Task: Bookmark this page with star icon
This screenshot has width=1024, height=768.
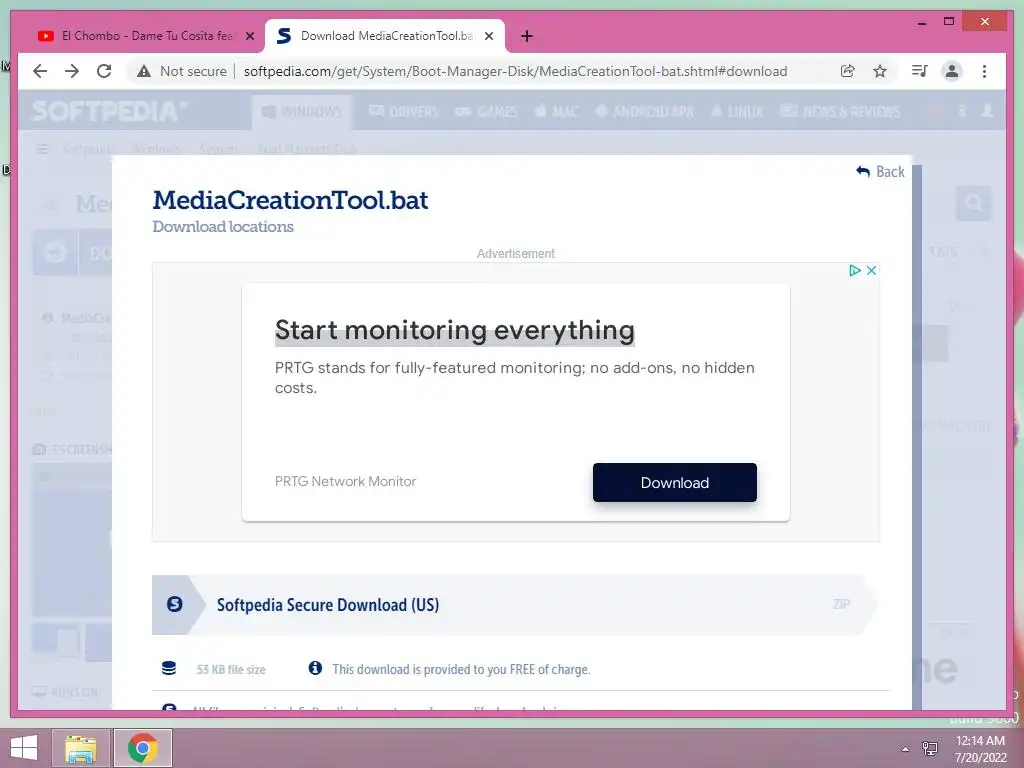Action: [880, 71]
